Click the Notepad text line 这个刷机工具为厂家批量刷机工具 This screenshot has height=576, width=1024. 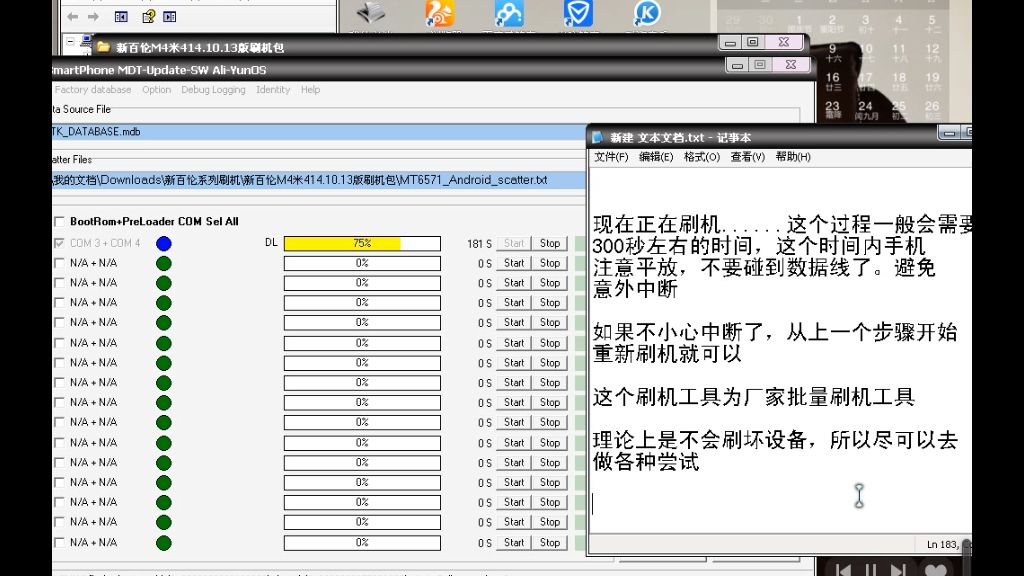tap(754, 397)
